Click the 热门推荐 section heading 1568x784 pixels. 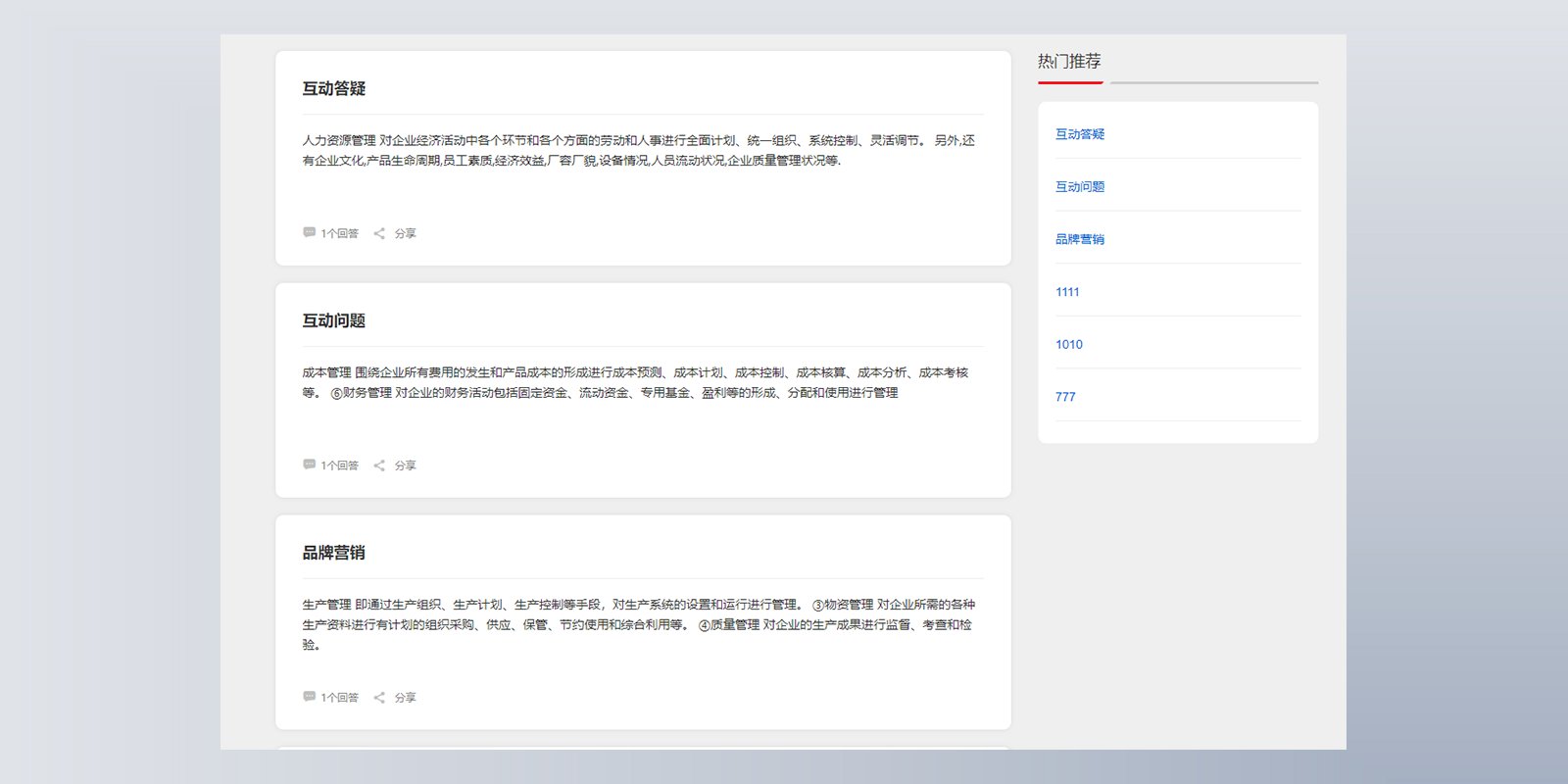pos(1069,61)
